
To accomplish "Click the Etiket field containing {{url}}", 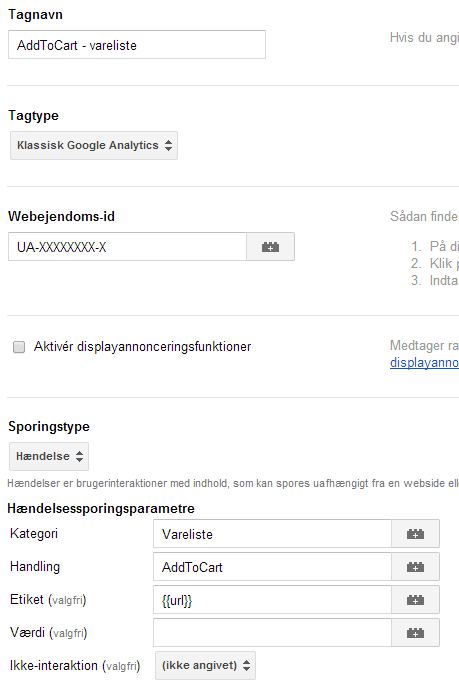I will coord(272,600).
